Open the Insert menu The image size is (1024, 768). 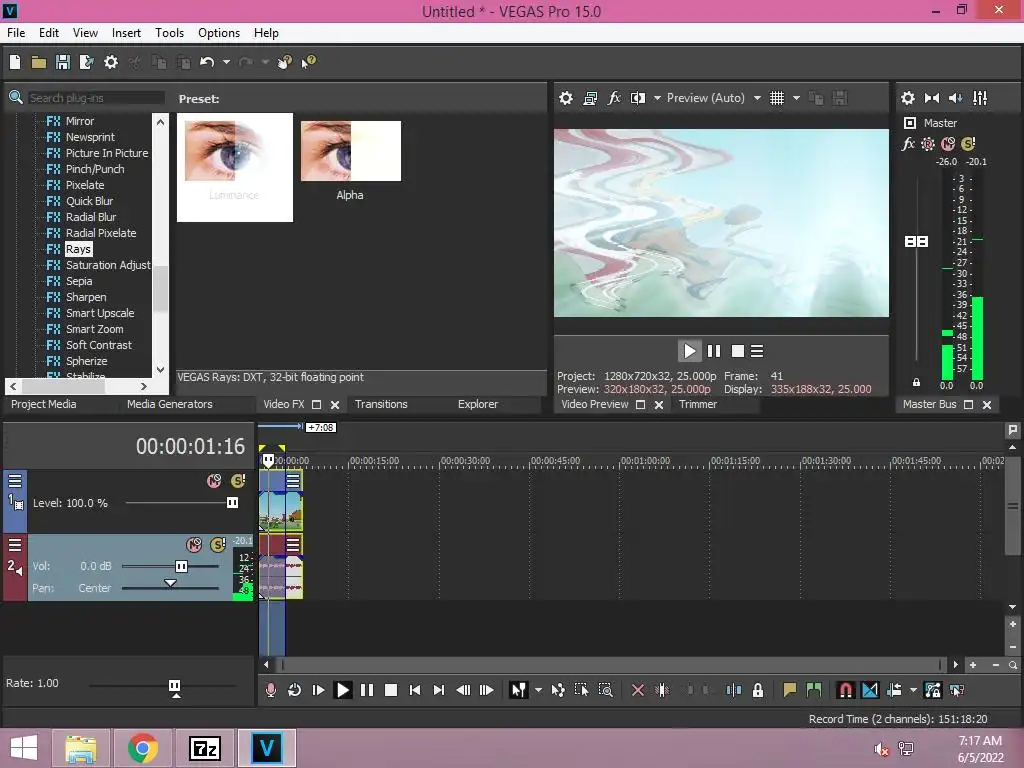point(126,33)
